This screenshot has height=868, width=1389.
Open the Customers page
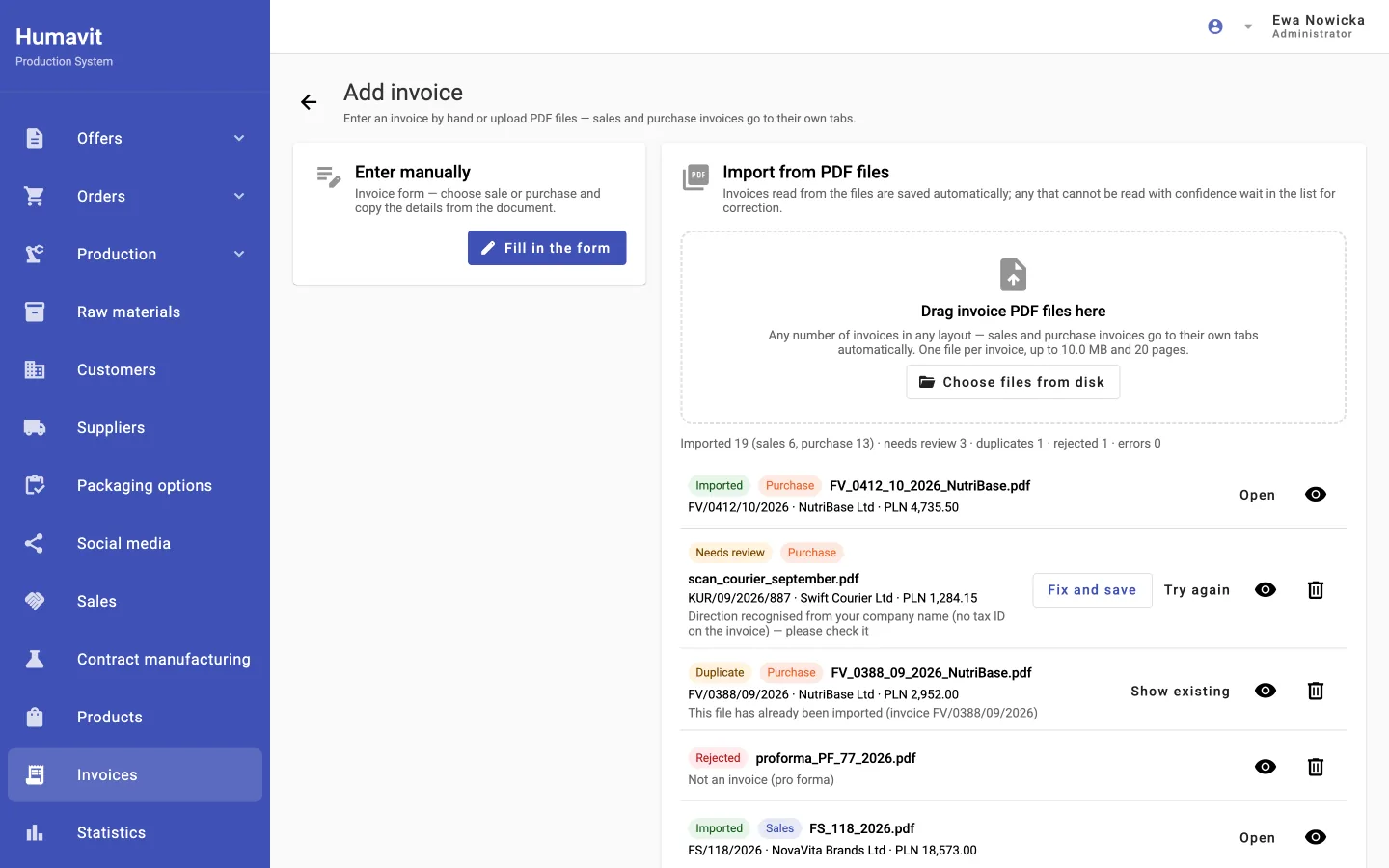(x=135, y=369)
